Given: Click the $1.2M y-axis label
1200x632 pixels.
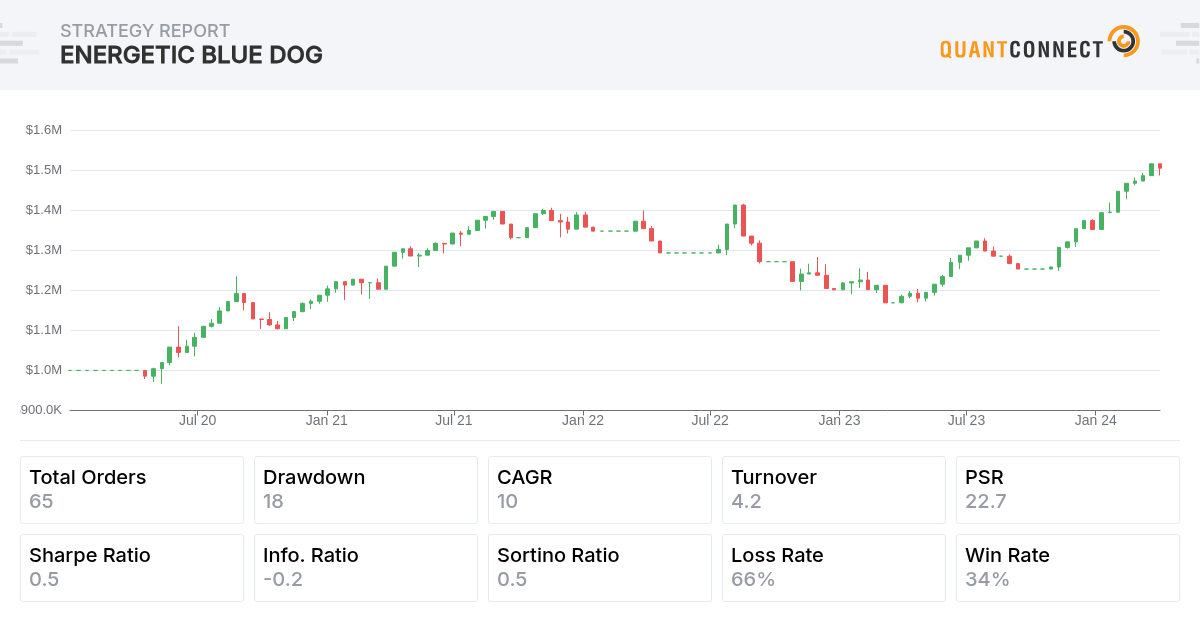Looking at the screenshot, I should click(x=44, y=290).
